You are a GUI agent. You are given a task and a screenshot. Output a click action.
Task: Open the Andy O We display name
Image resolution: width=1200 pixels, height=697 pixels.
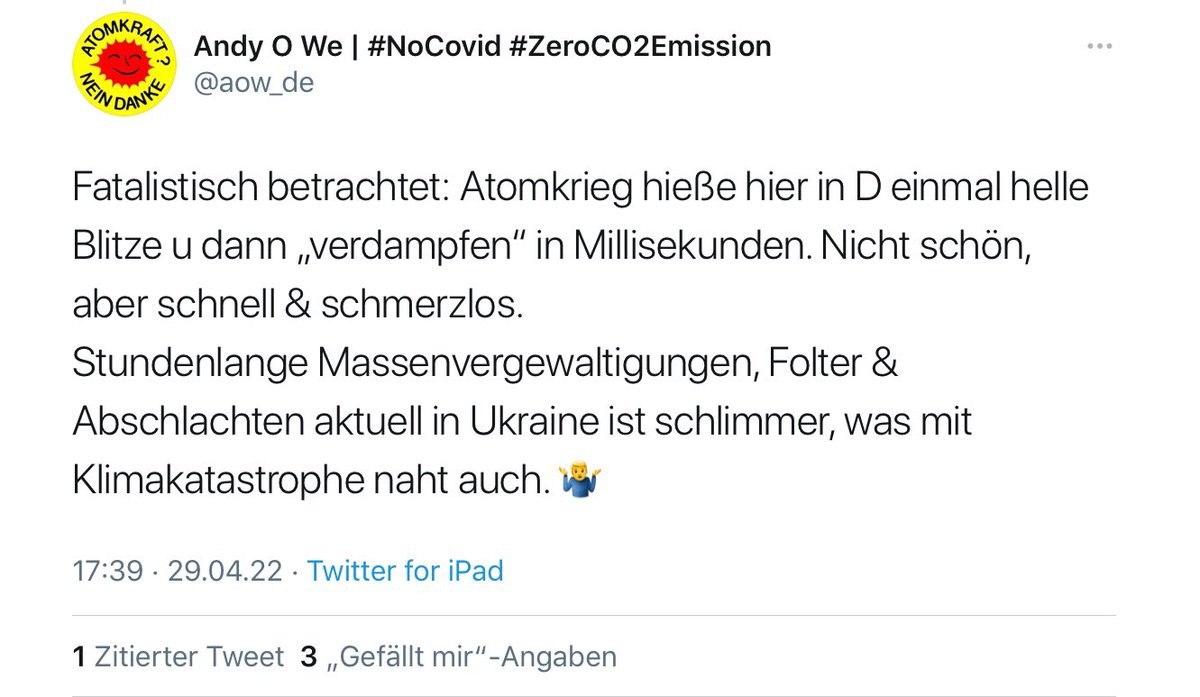(267, 46)
